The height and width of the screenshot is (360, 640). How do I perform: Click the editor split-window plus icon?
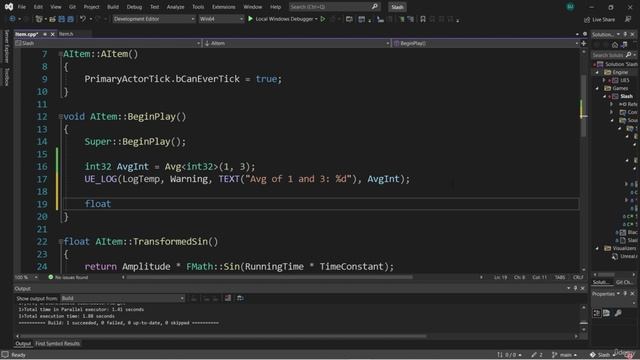(x=584, y=43)
